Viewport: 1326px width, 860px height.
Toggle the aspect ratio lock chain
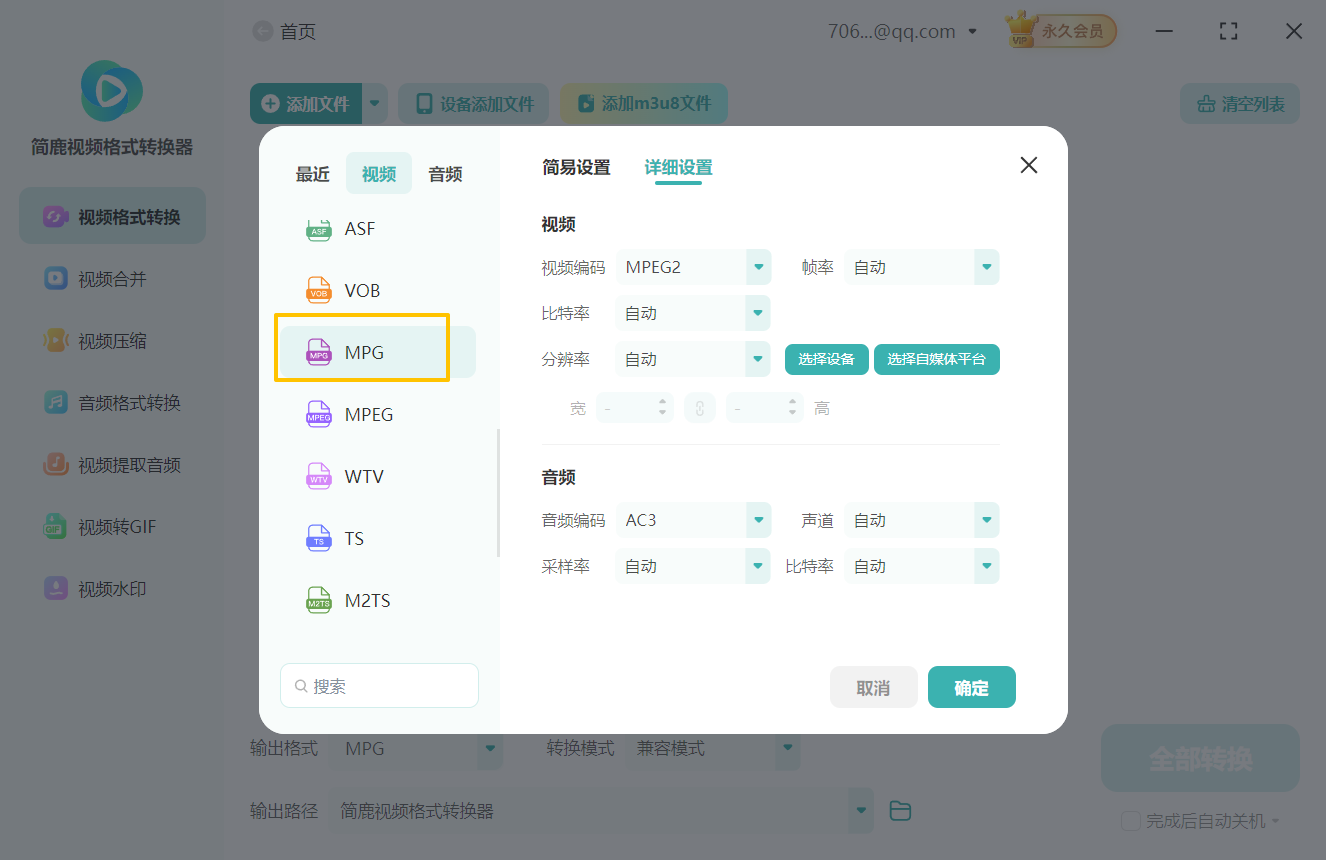pyautogui.click(x=700, y=407)
